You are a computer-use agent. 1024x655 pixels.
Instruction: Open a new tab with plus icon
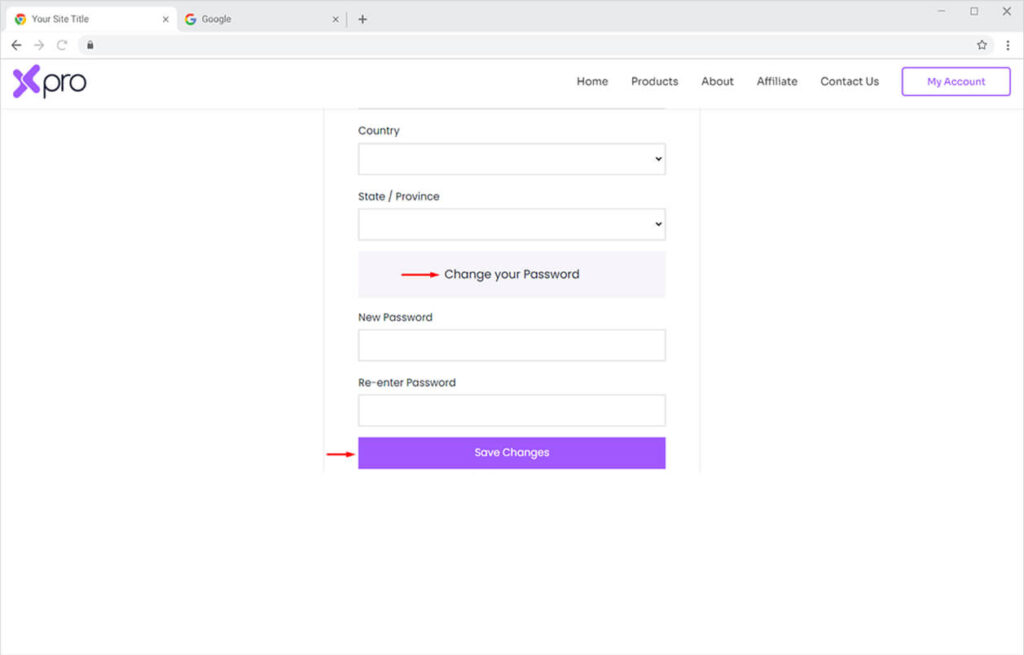click(362, 19)
